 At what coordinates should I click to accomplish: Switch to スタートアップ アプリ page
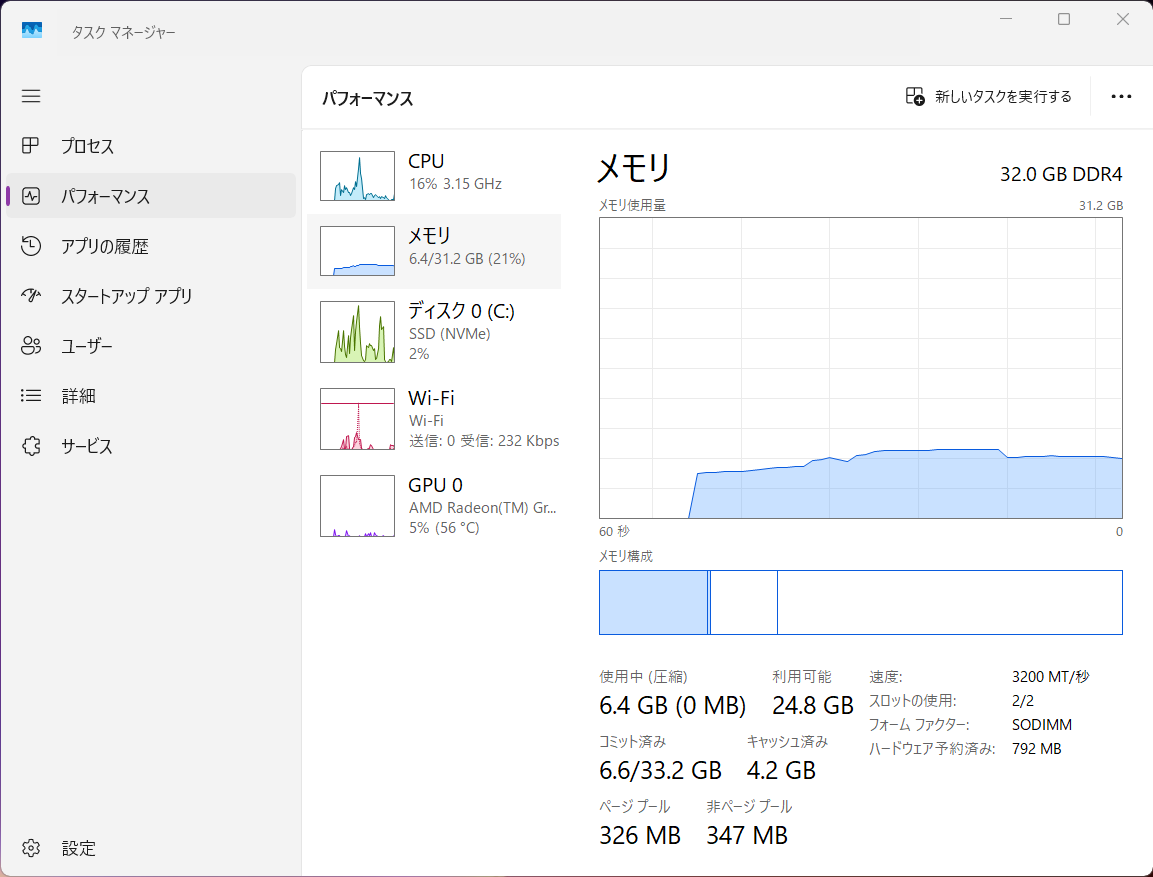coord(151,296)
